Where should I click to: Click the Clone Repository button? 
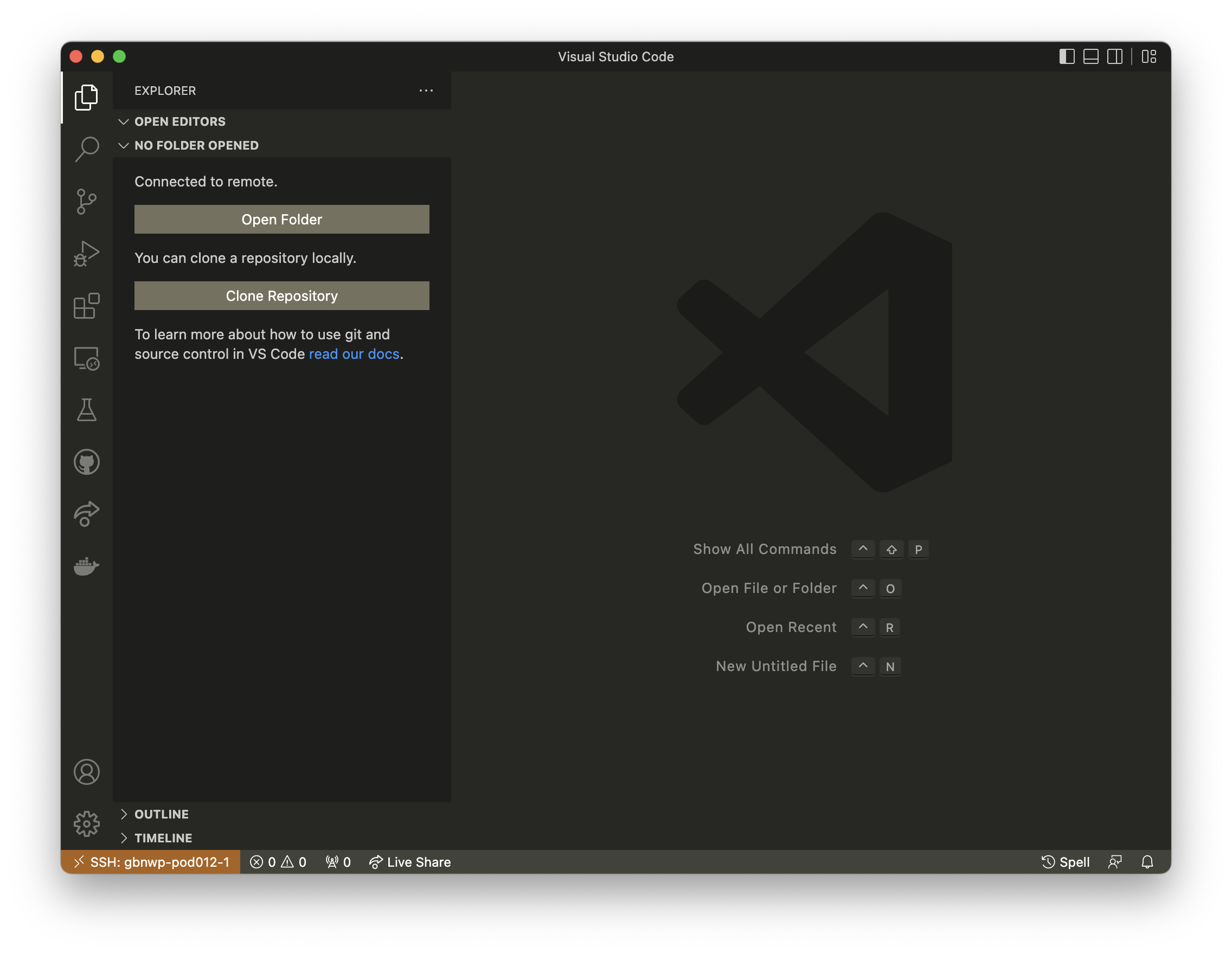coord(281,295)
